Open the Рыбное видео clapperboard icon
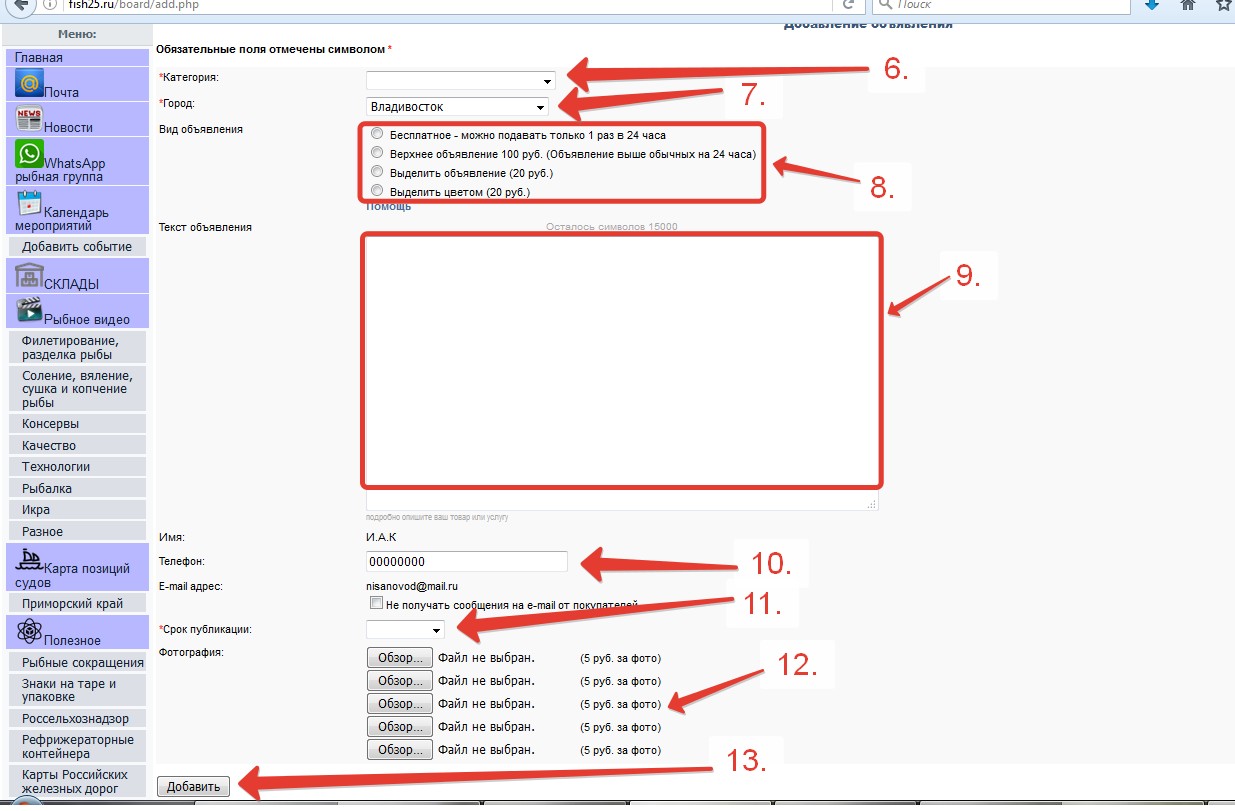This screenshot has height=811, width=1235. 29,310
